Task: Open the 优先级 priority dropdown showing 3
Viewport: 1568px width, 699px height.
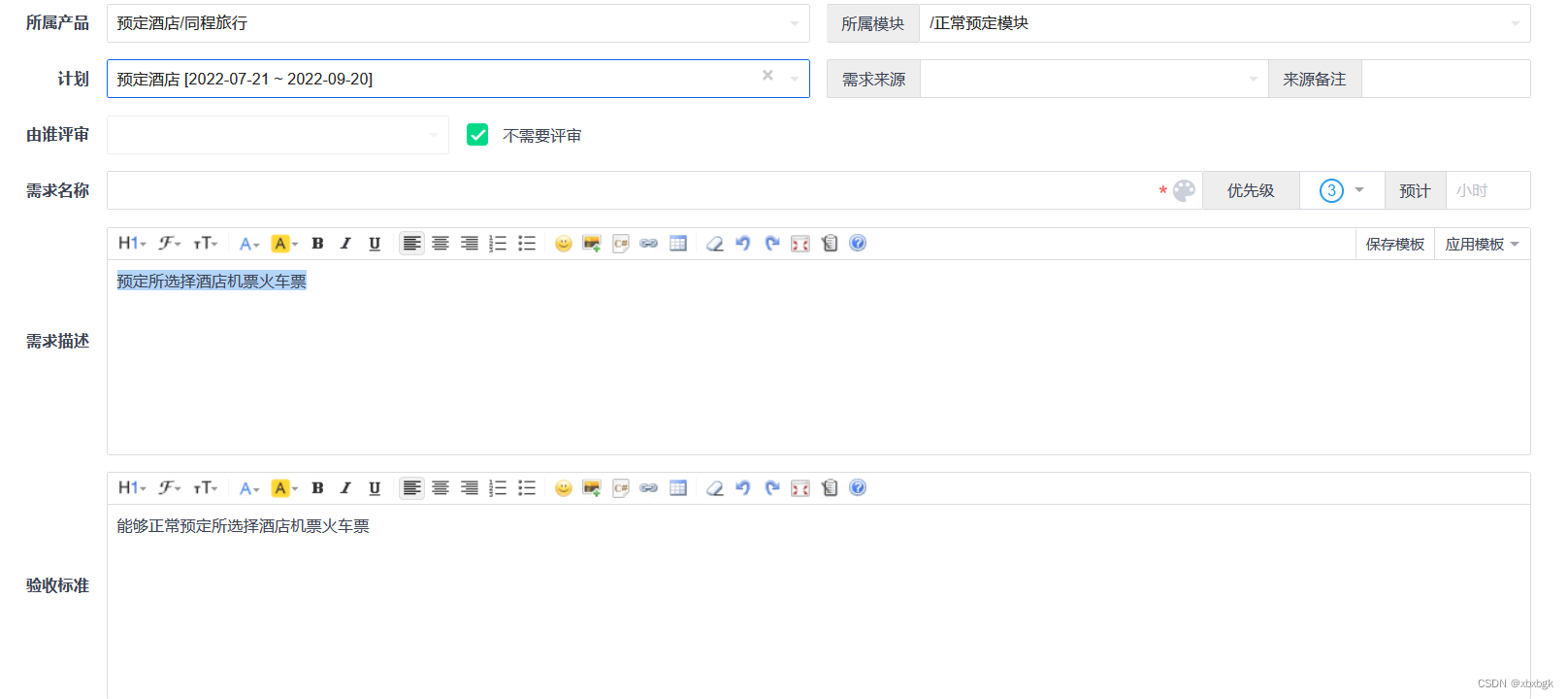Action: point(1342,190)
